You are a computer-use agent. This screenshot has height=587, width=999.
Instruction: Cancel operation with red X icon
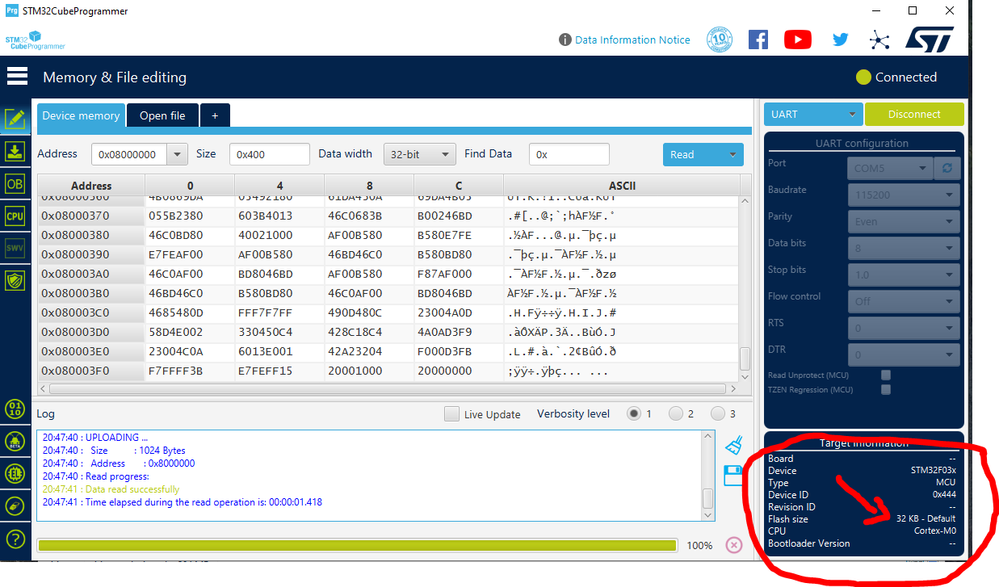(x=734, y=545)
